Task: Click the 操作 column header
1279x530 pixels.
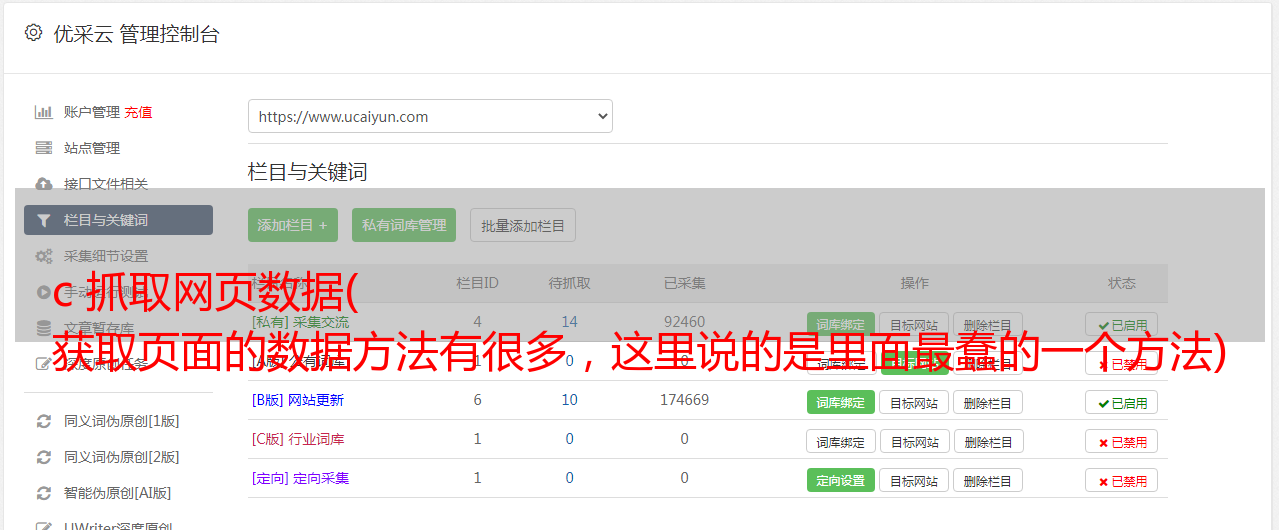Action: [915, 283]
